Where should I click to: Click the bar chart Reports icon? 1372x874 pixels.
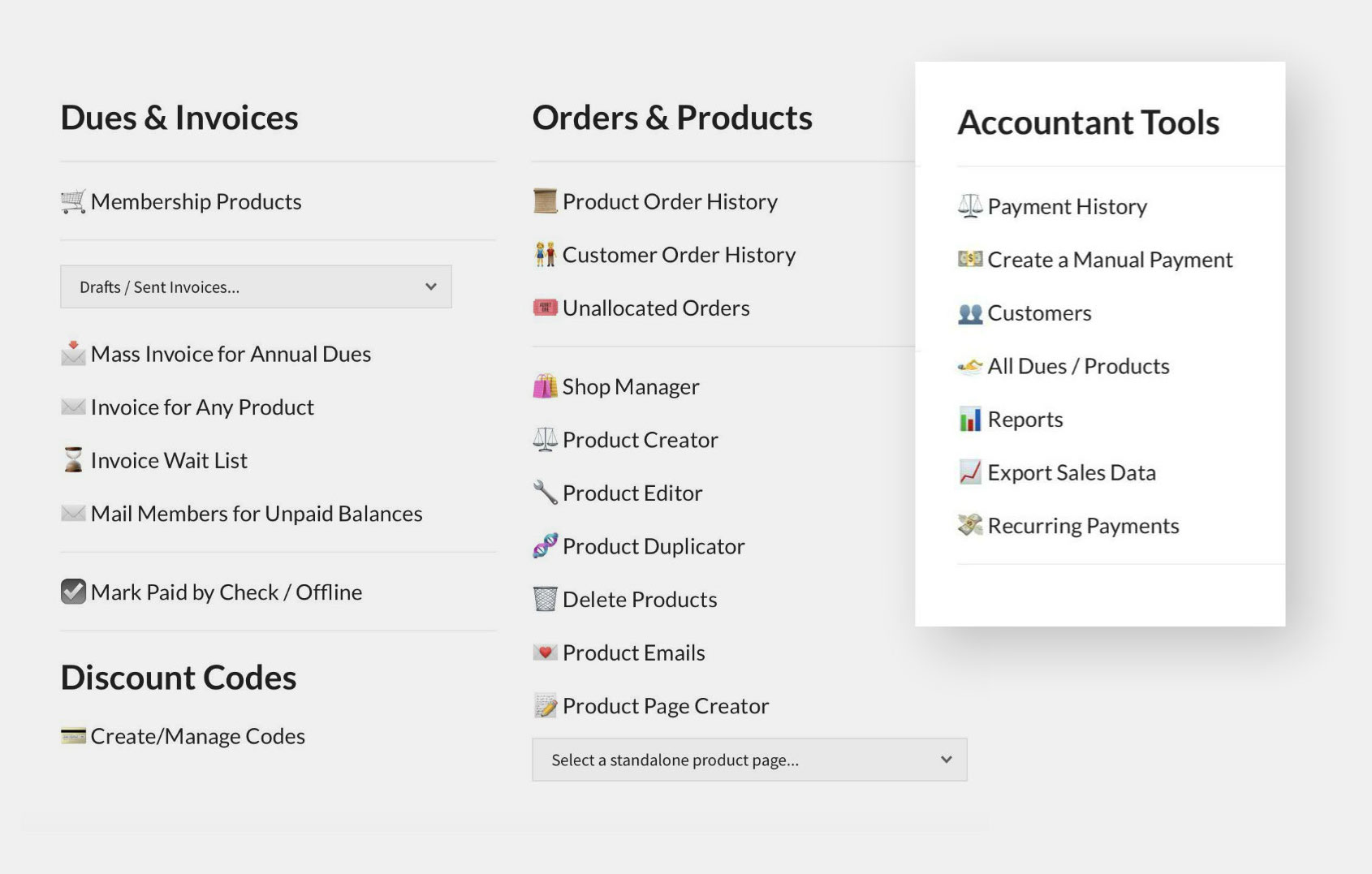970,420
